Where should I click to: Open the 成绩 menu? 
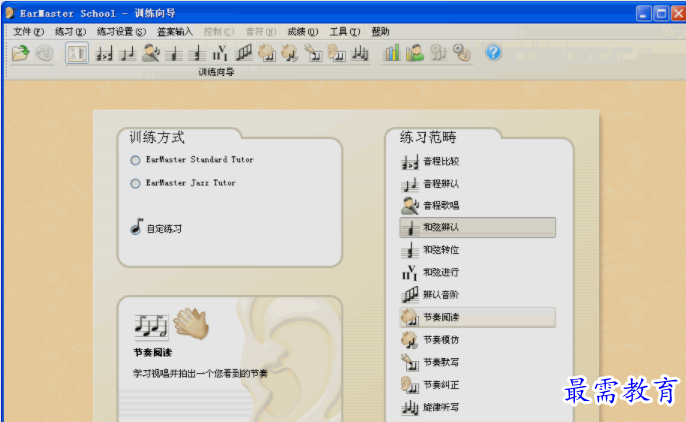(303, 32)
